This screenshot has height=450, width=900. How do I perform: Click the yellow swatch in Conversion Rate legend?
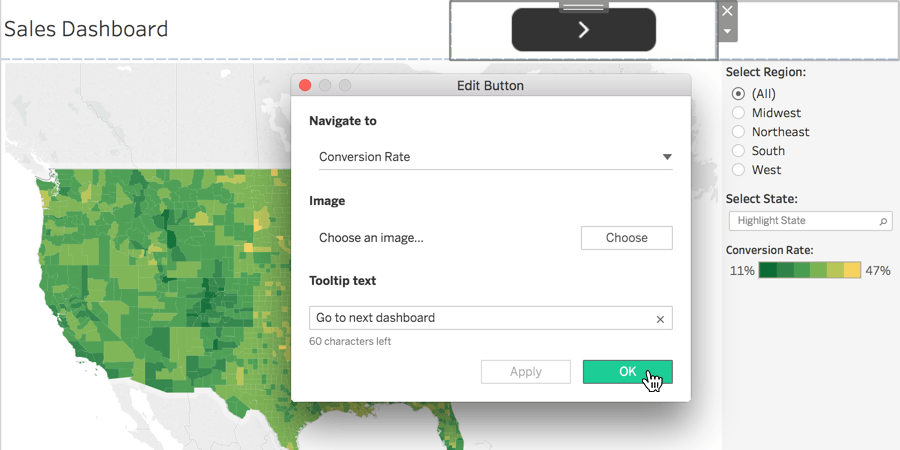coord(852,270)
